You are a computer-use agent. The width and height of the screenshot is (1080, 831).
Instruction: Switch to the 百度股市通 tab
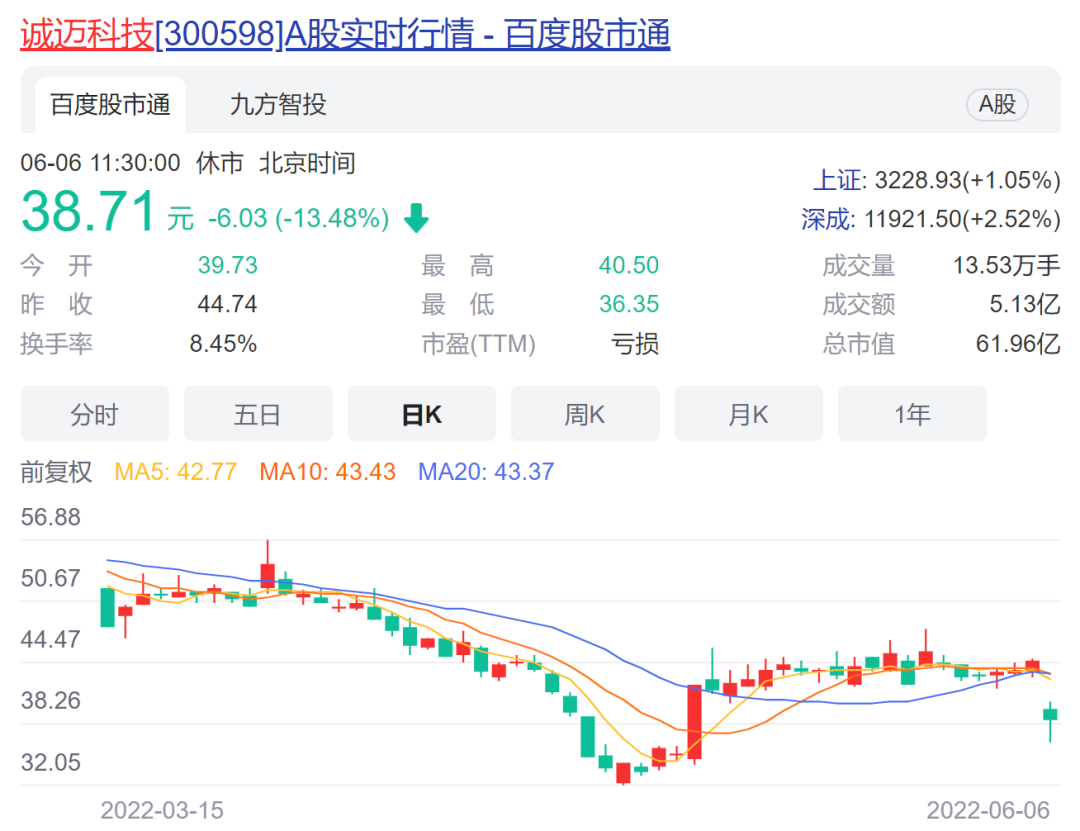(110, 105)
